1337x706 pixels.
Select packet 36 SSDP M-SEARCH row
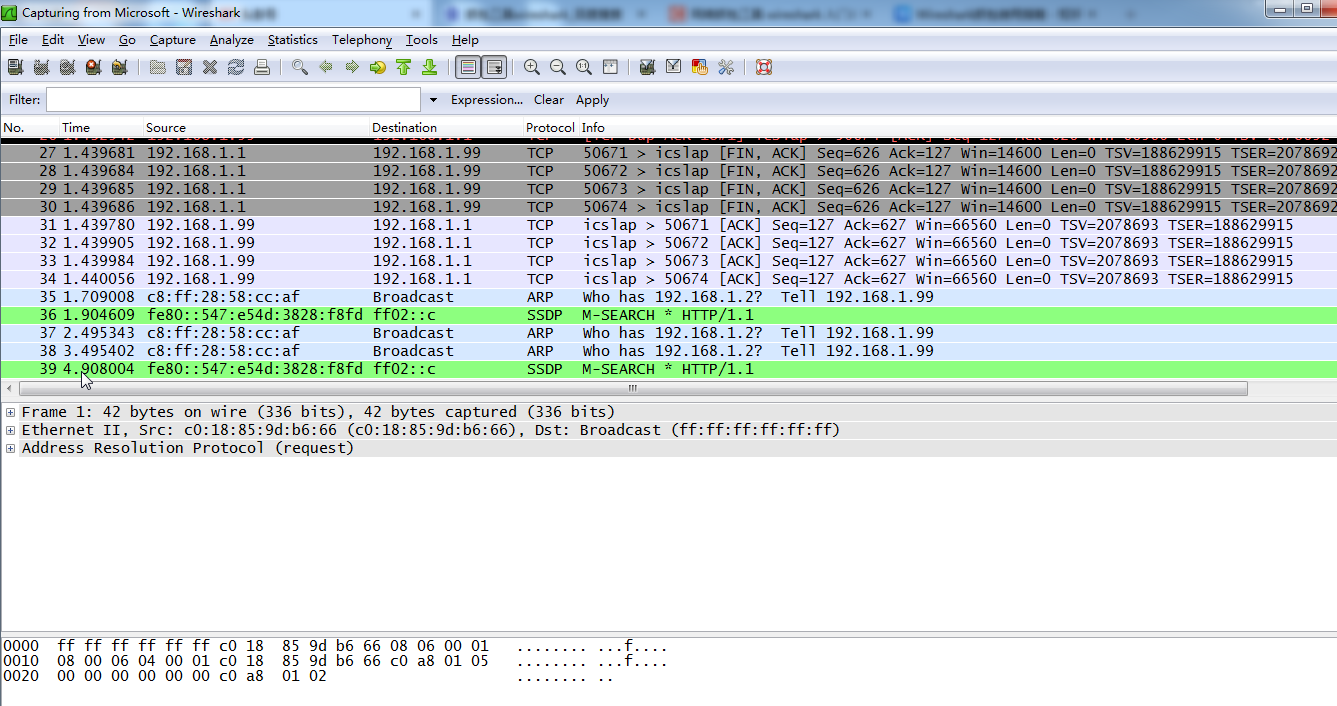668,315
